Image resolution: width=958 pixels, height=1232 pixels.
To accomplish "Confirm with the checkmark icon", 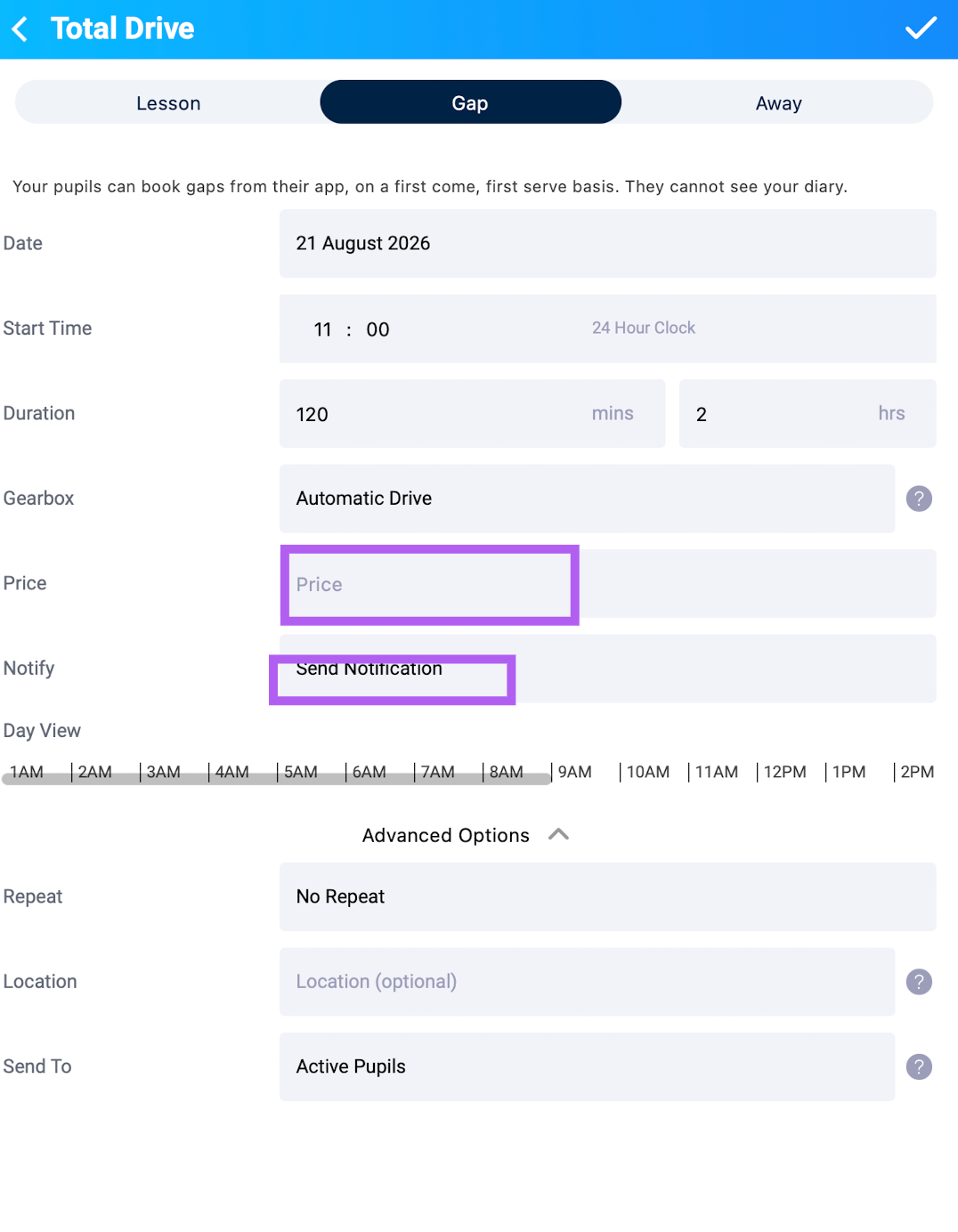I will [921, 28].
